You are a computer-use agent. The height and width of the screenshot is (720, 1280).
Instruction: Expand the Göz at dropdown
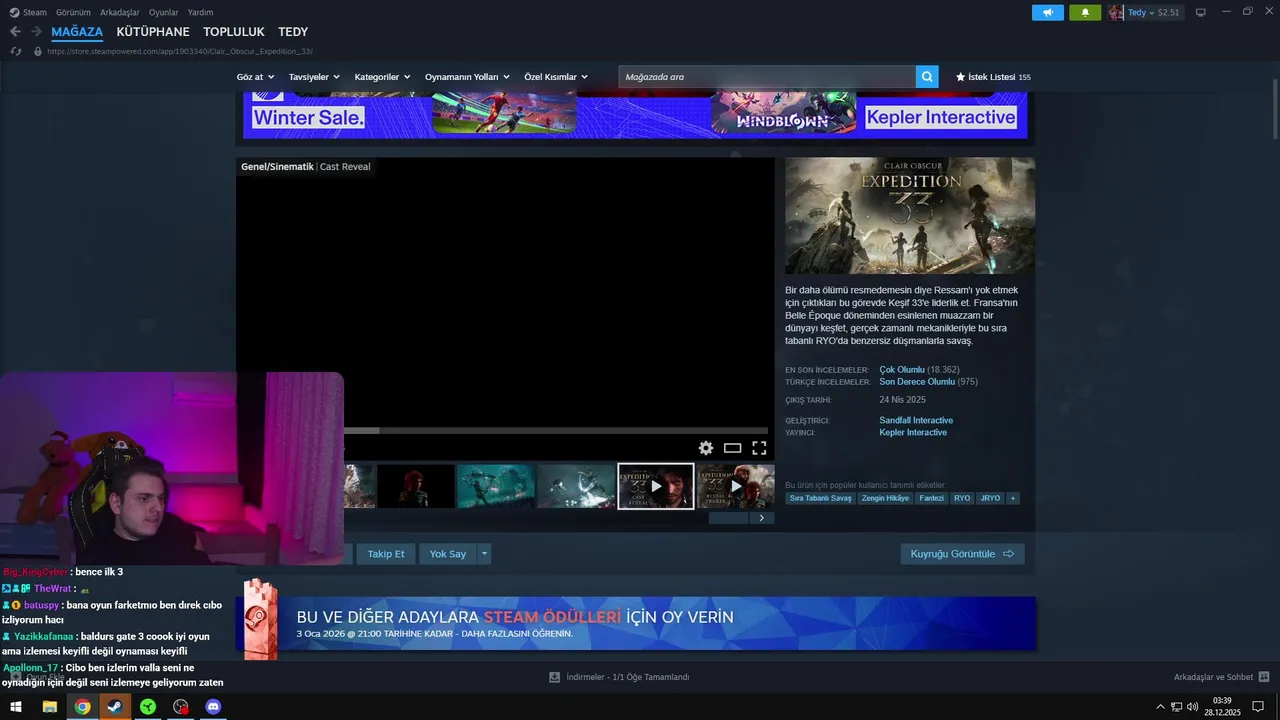click(x=255, y=77)
